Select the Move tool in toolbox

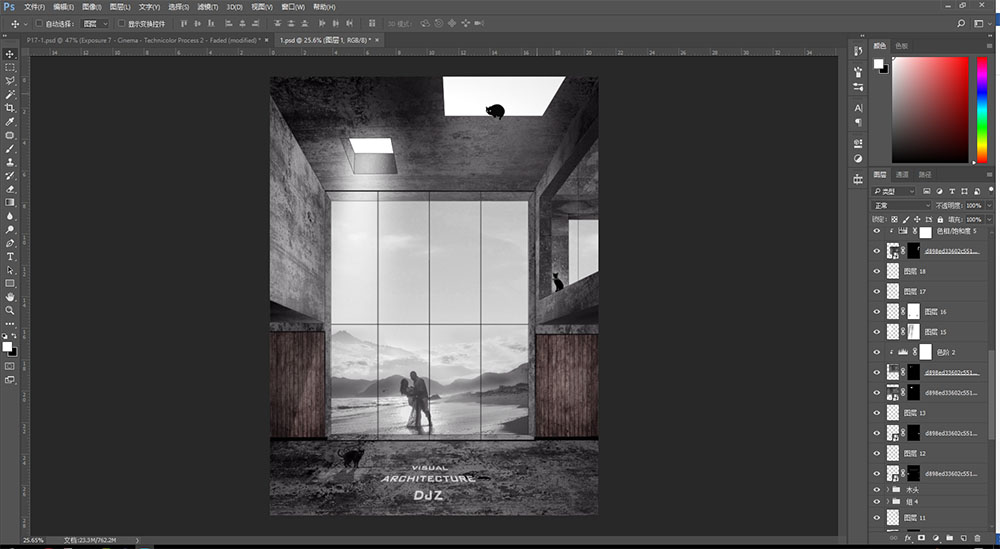coord(10,54)
